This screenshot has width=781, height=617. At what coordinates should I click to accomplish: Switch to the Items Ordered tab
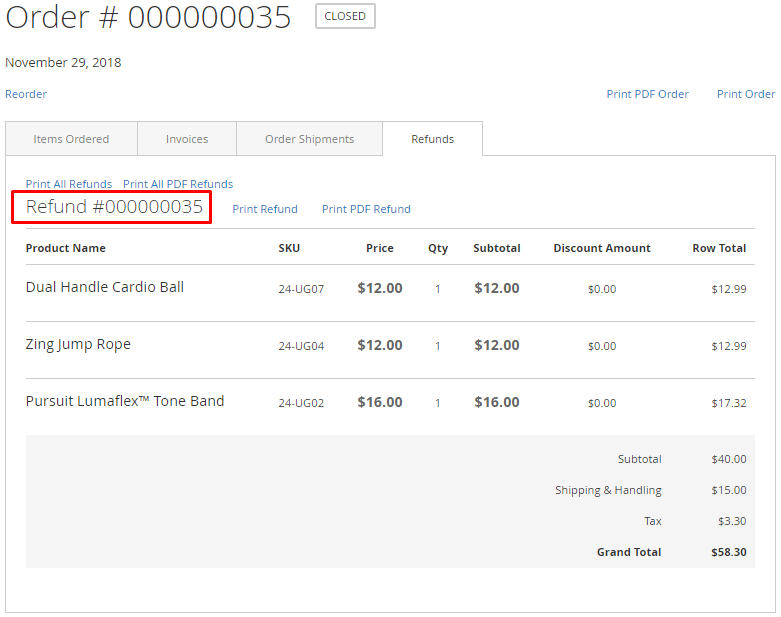pos(71,139)
